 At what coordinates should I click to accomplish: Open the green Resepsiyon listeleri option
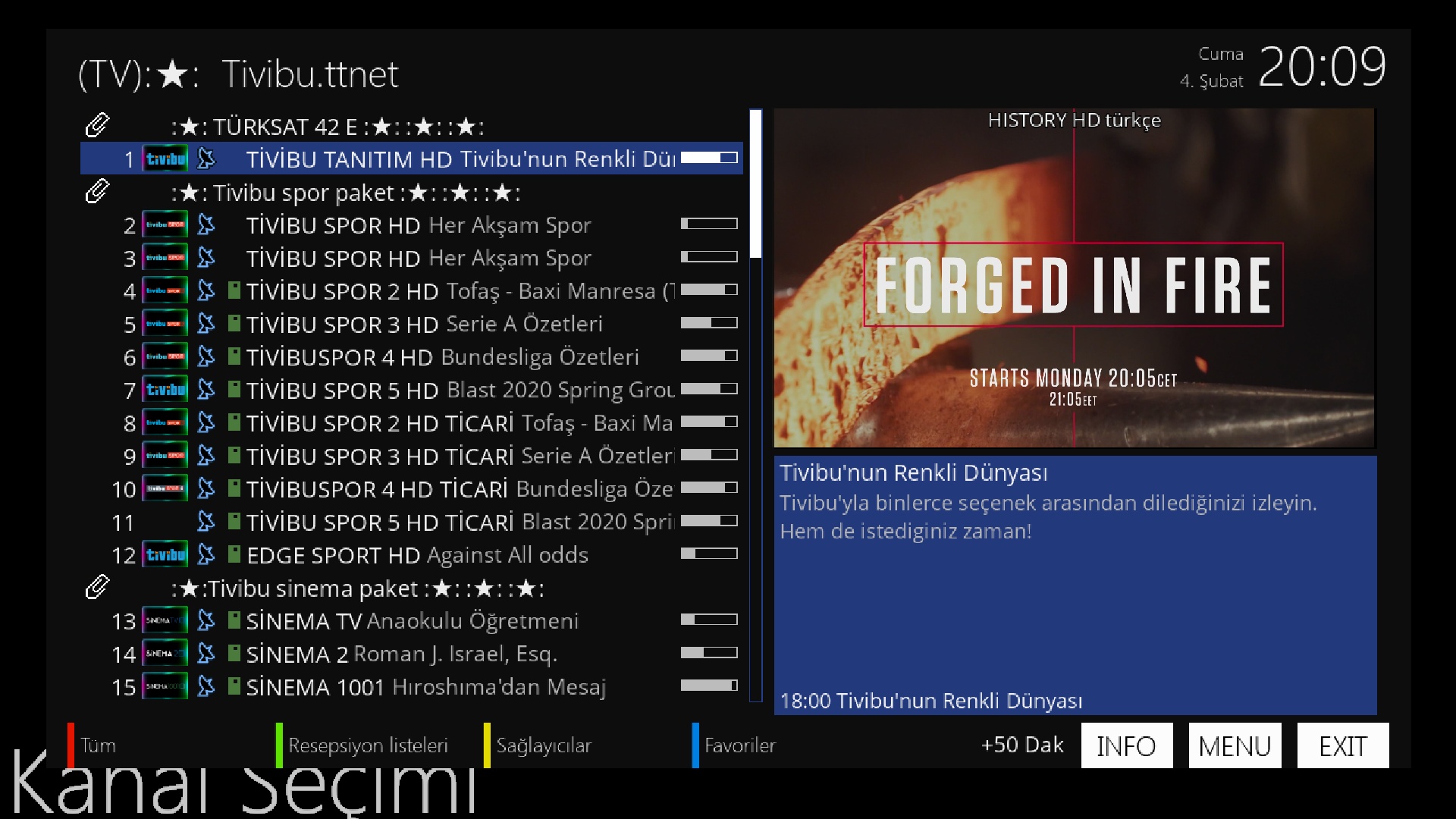click(362, 745)
